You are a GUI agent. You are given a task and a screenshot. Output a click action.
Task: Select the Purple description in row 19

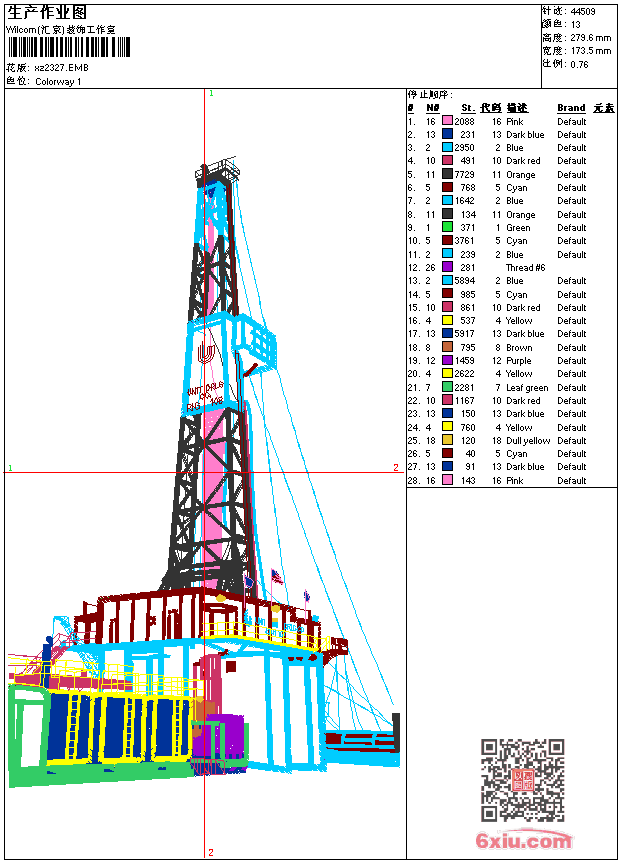(520, 361)
